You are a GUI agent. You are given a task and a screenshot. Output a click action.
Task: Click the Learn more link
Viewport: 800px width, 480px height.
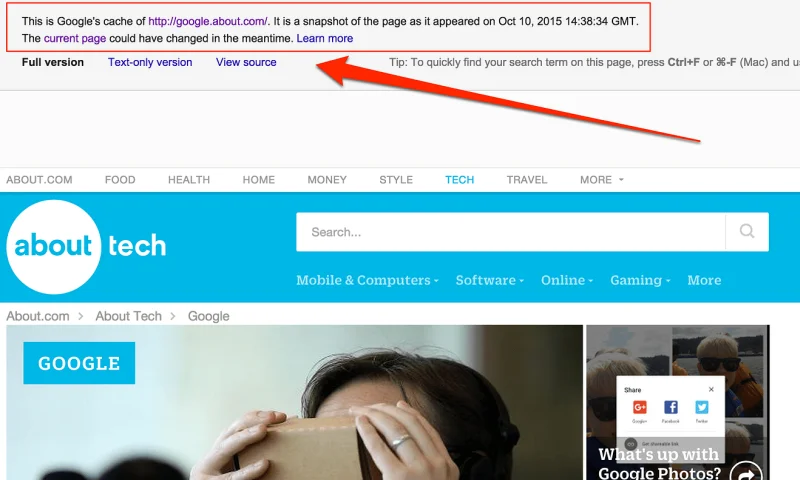(x=325, y=38)
